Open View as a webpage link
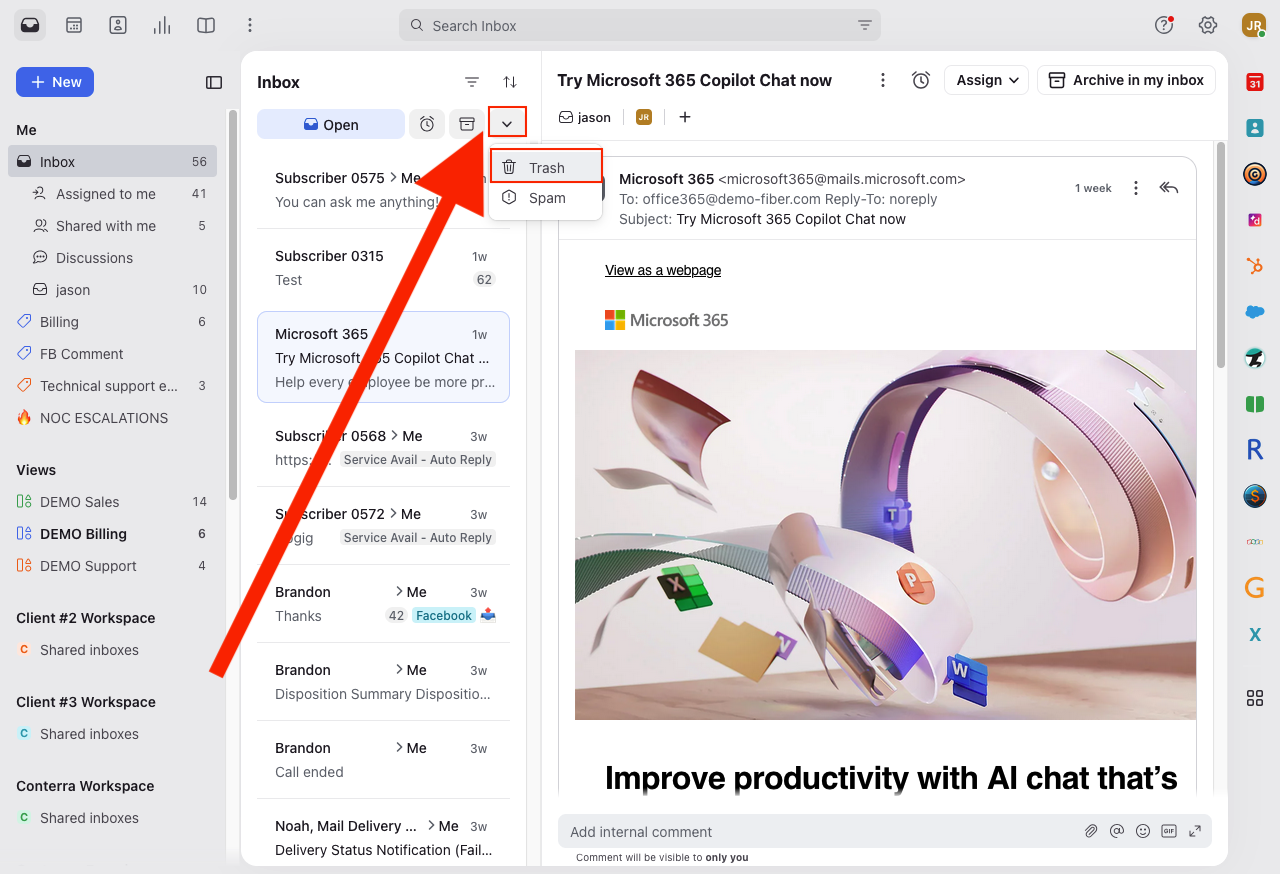The image size is (1280, 874). coord(663,270)
